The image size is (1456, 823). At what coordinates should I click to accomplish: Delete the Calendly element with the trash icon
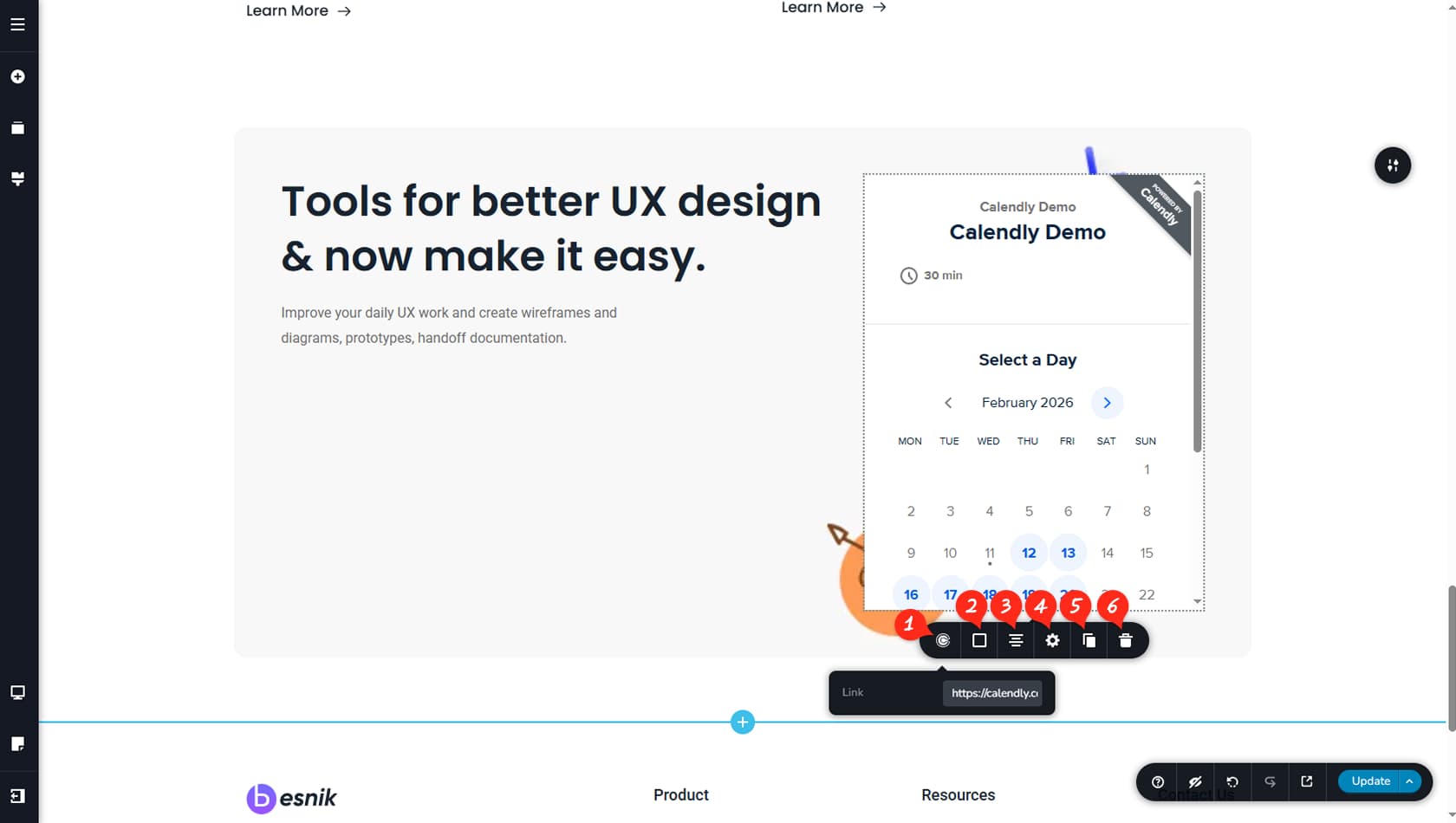(x=1125, y=640)
